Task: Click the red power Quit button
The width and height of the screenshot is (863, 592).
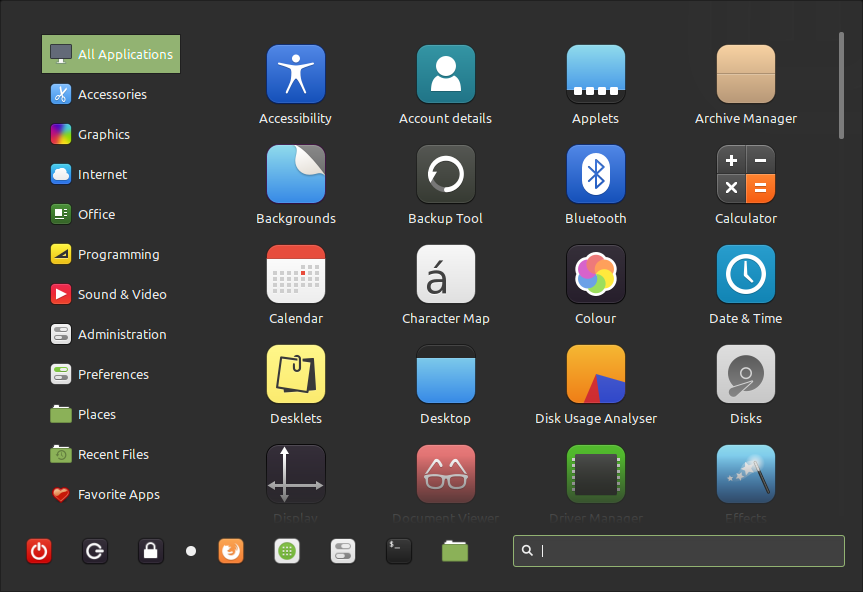Action: (39, 551)
